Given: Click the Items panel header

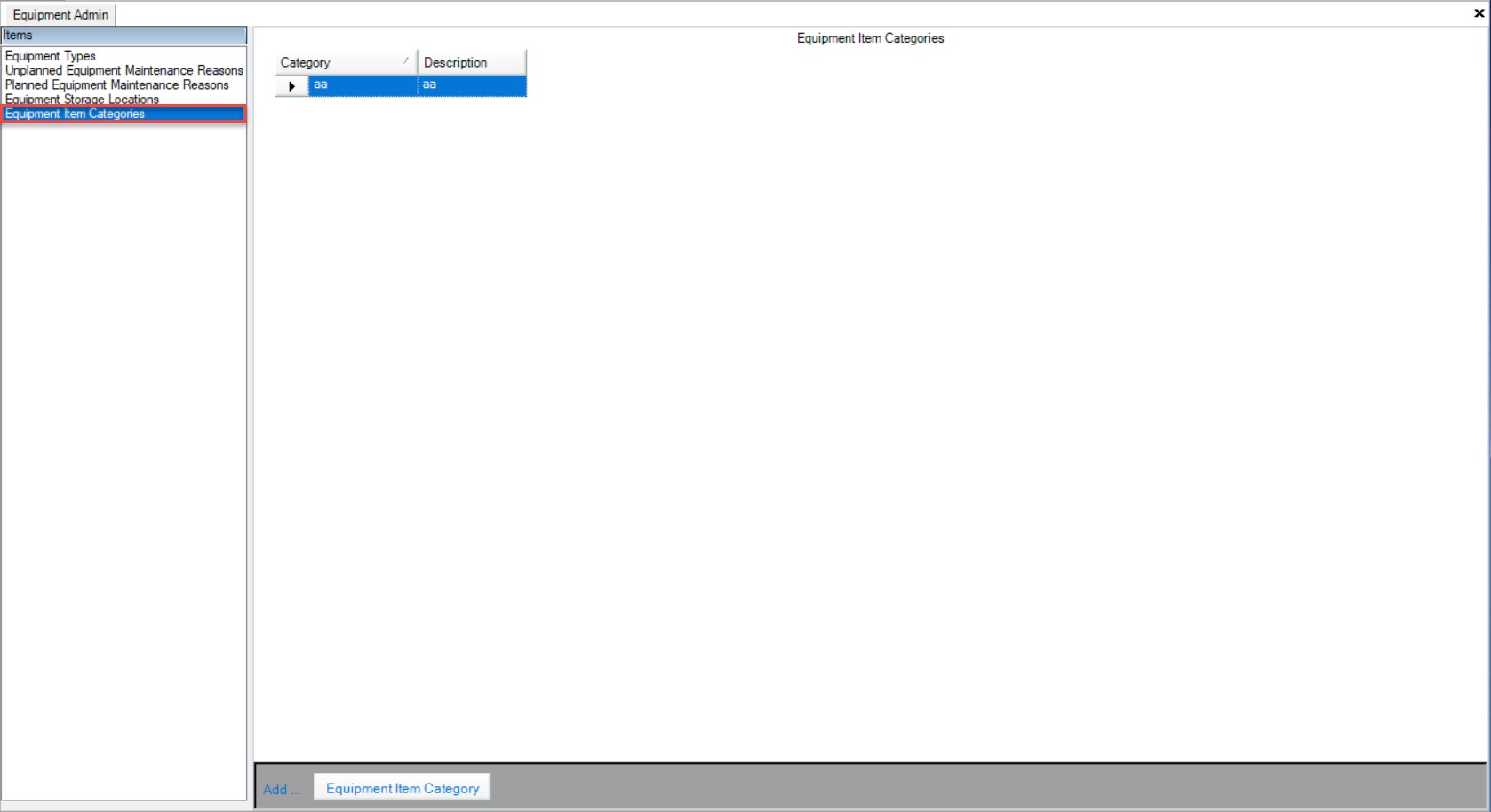Looking at the screenshot, I should tap(124, 36).
